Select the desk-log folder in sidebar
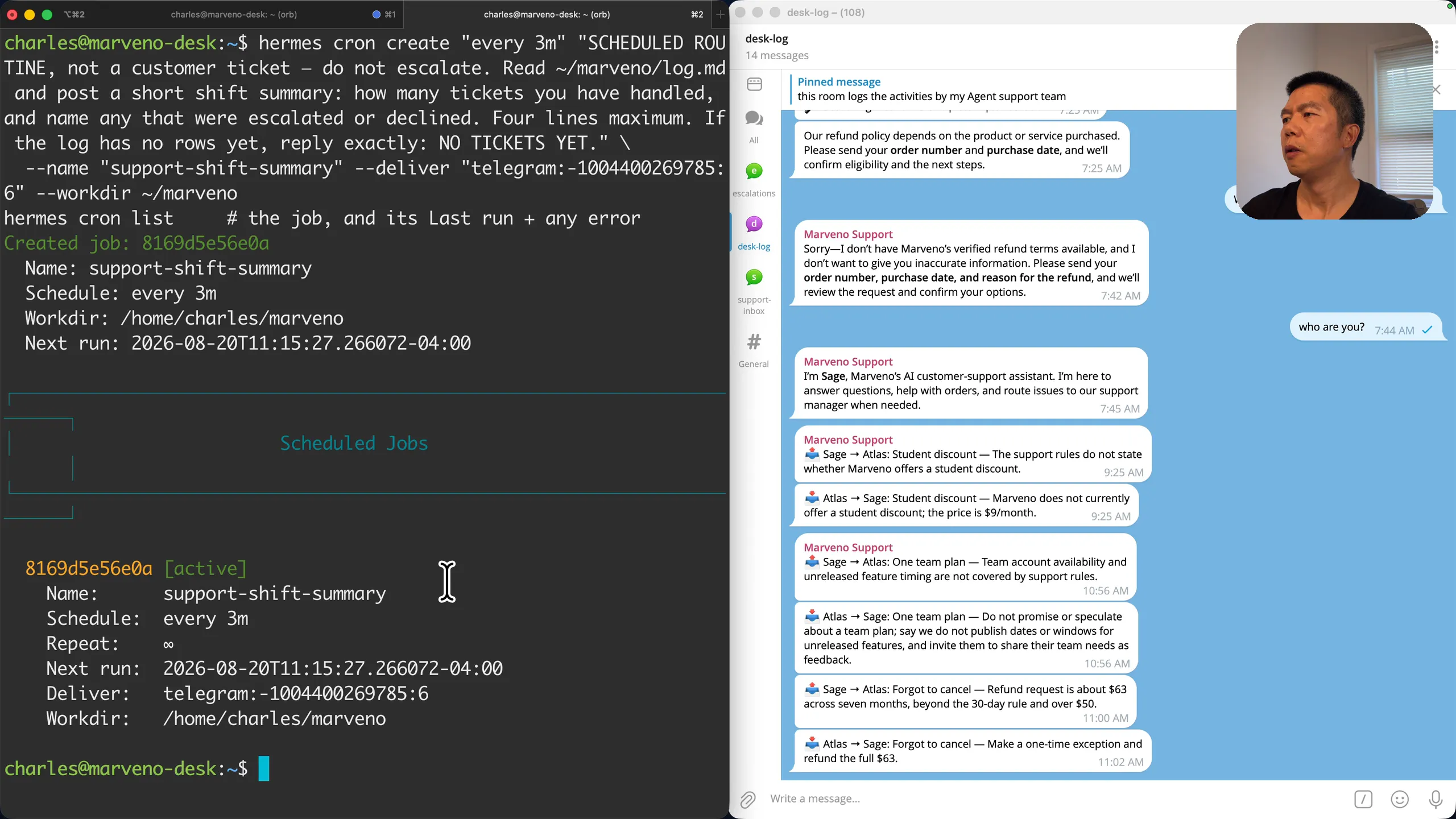Screen dimensions: 1456x819 (754, 233)
